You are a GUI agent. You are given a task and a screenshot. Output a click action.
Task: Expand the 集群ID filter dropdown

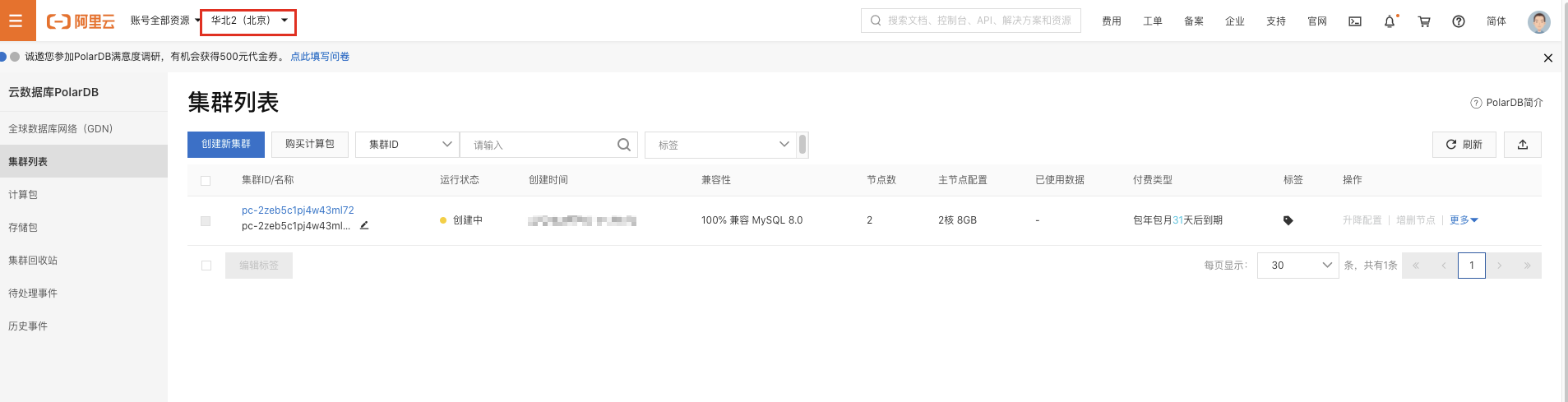click(x=408, y=145)
